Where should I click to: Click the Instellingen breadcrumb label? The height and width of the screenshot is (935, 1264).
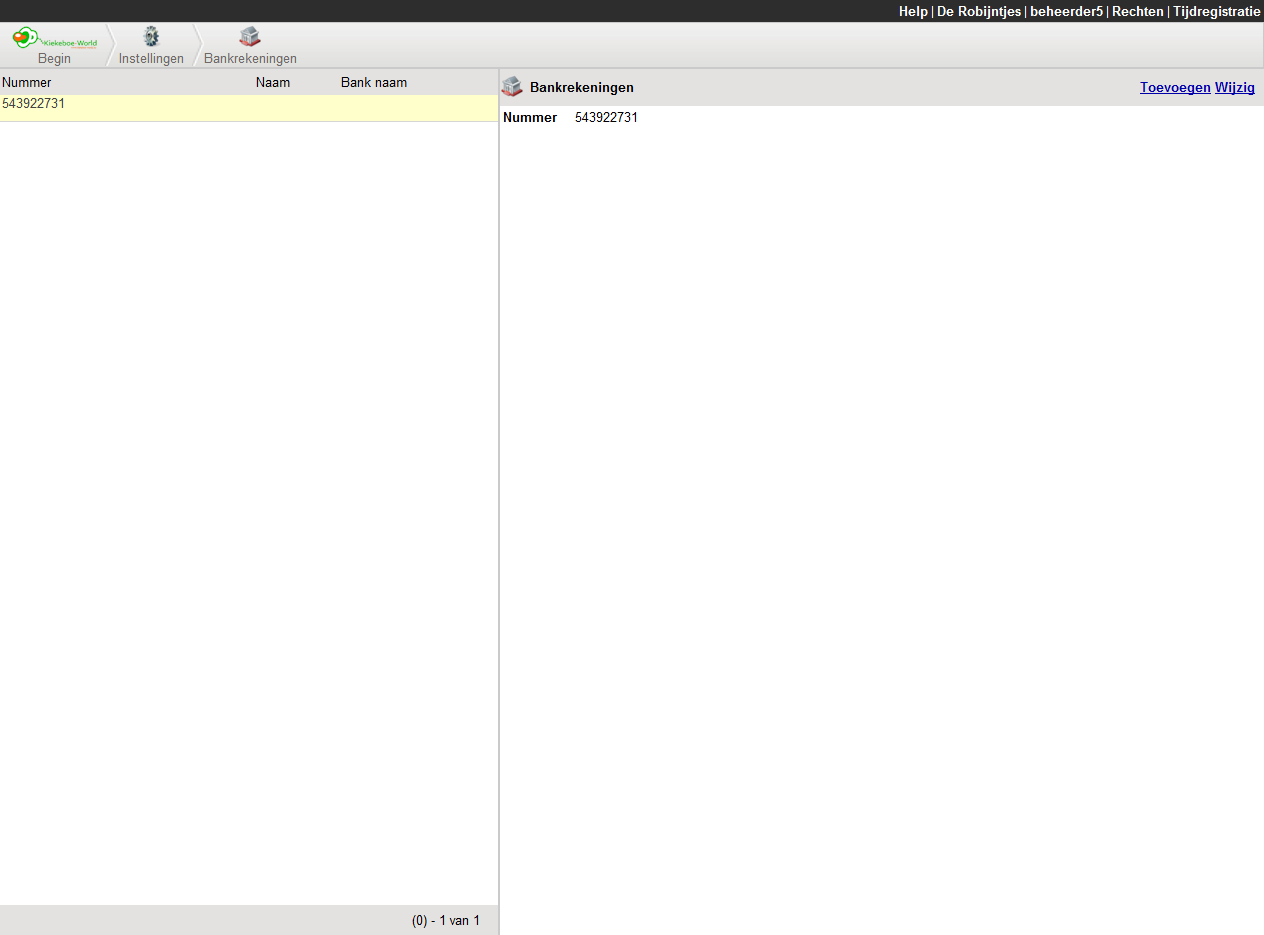coord(151,59)
